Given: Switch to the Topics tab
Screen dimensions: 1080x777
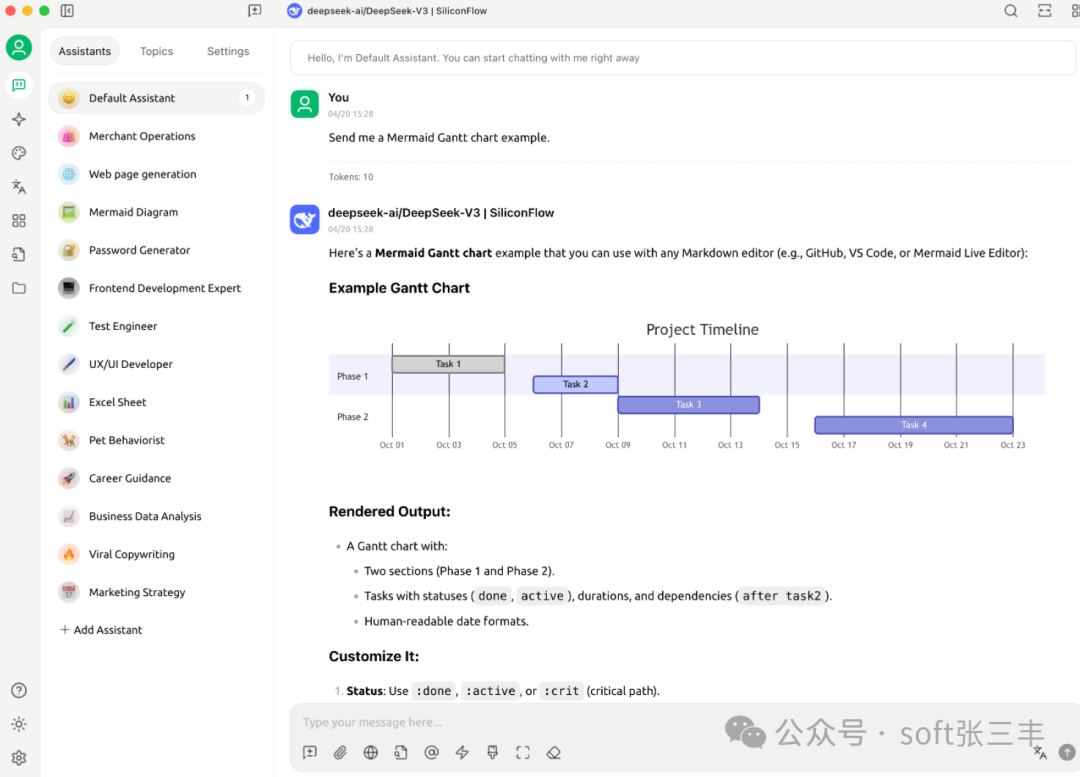Looking at the screenshot, I should point(156,52).
